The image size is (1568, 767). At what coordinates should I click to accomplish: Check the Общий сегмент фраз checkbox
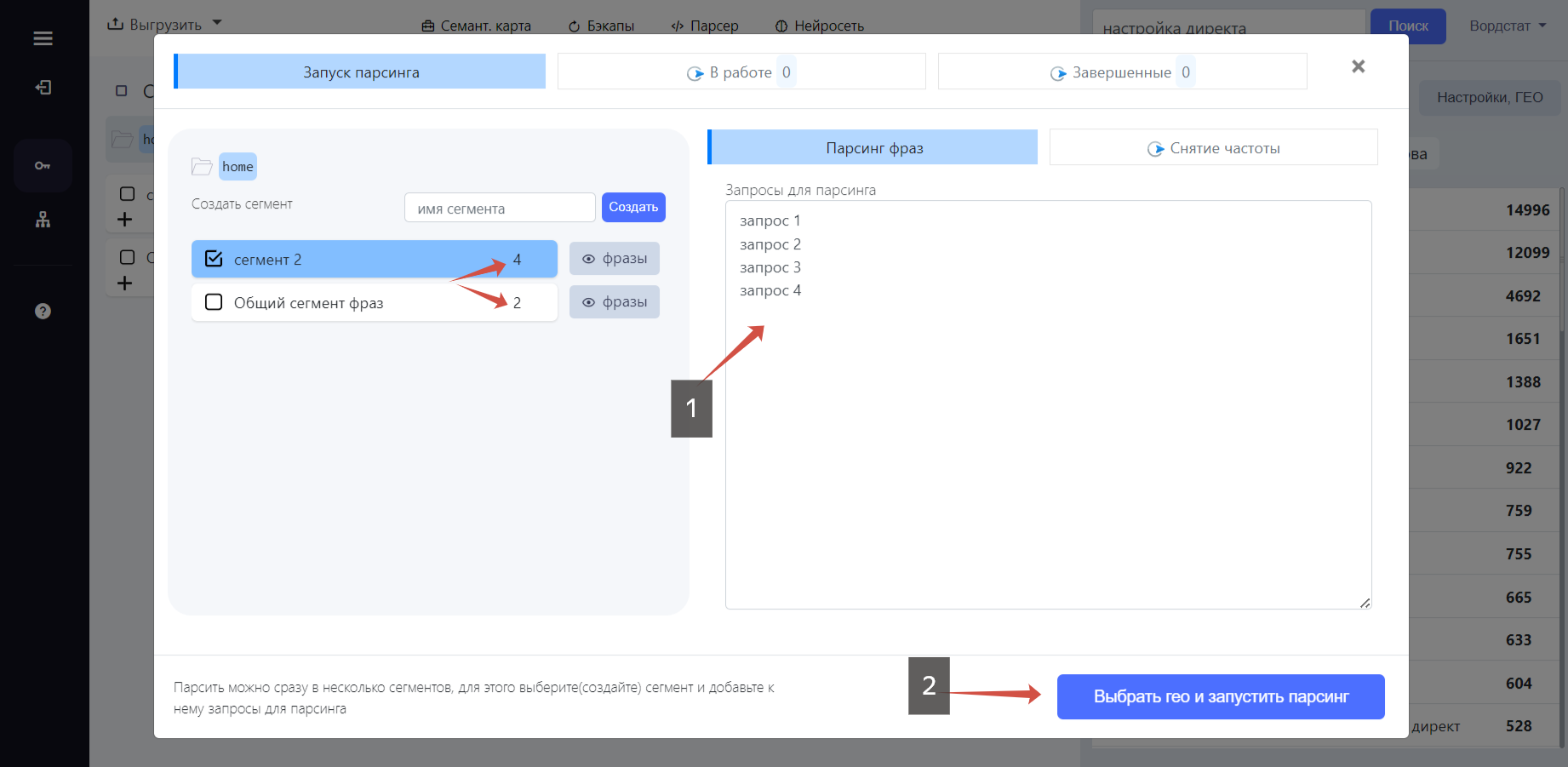(x=214, y=302)
